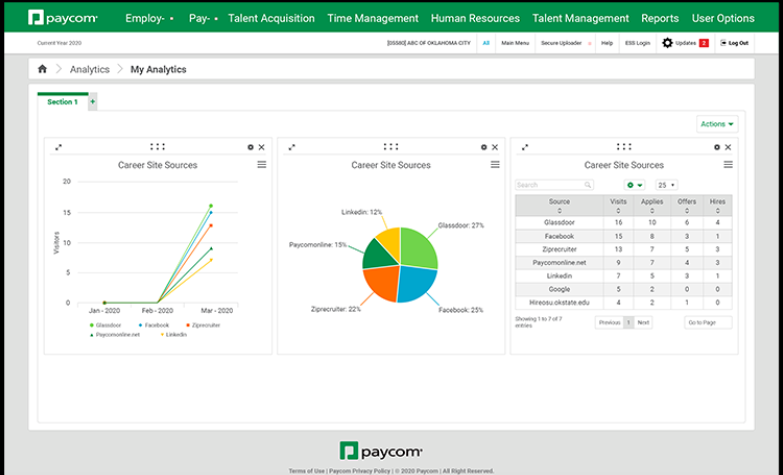Open line chart hamburger menu
Image resolution: width=783 pixels, height=475 pixels.
pyautogui.click(x=262, y=165)
